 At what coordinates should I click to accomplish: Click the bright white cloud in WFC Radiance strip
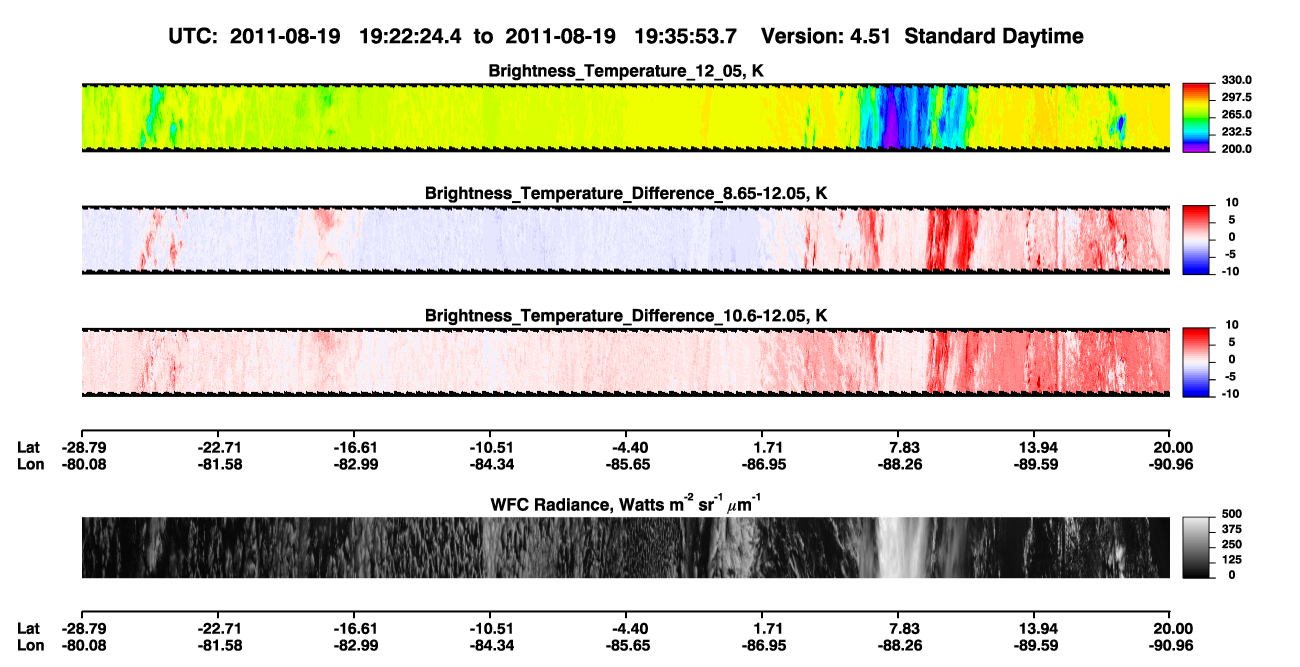905,547
